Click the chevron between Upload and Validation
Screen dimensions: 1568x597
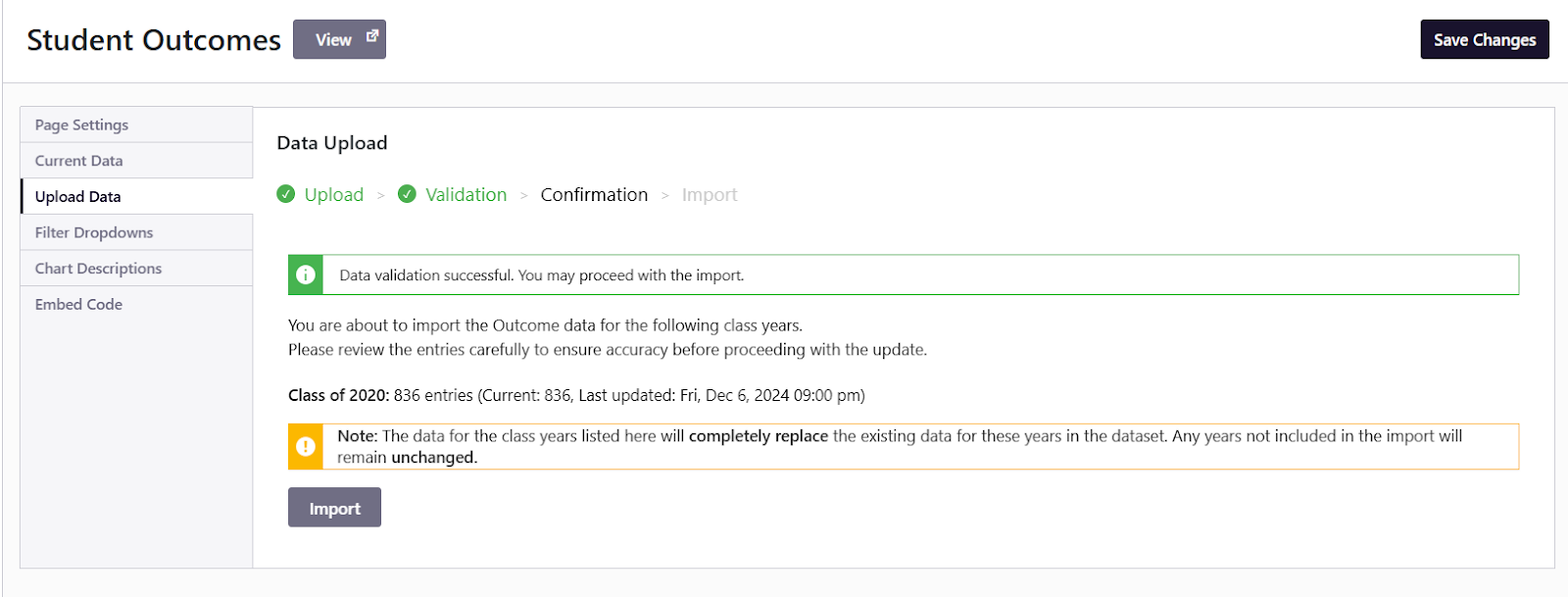point(381,195)
